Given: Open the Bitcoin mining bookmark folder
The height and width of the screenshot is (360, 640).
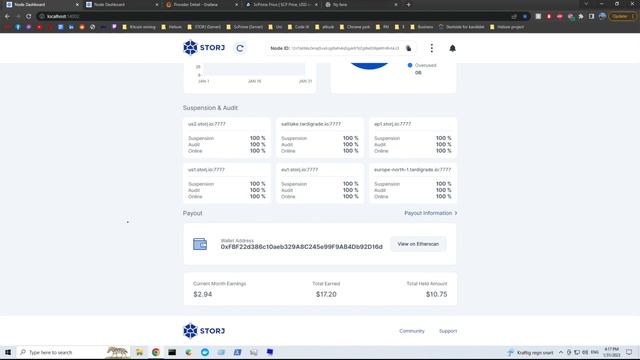Looking at the screenshot, I should pos(139,27).
